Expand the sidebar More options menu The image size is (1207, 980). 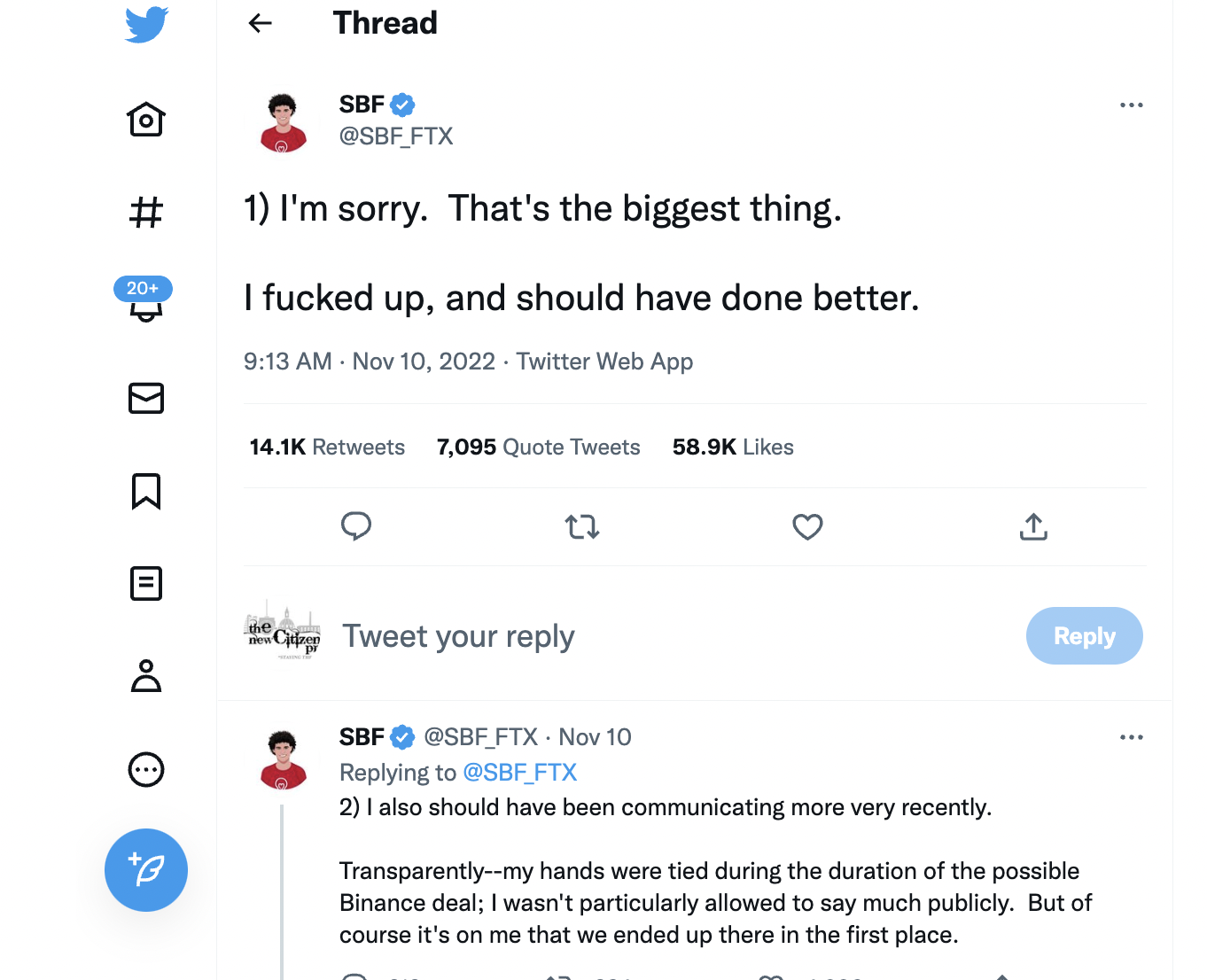click(146, 769)
